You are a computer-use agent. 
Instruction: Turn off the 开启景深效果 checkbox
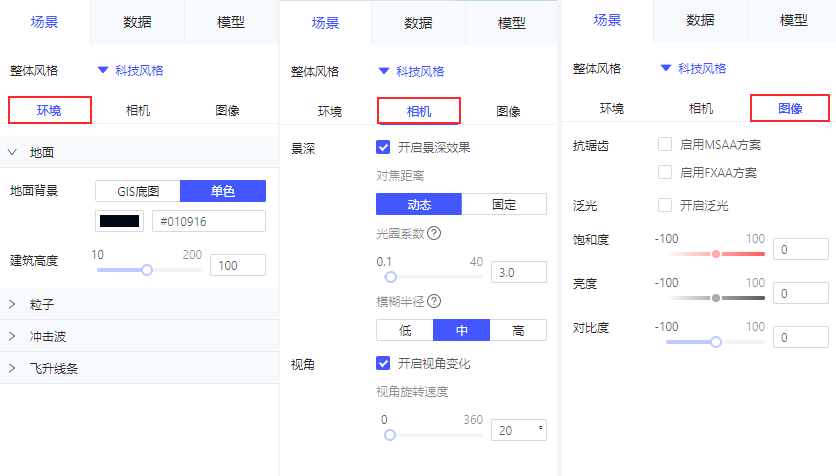[x=383, y=147]
